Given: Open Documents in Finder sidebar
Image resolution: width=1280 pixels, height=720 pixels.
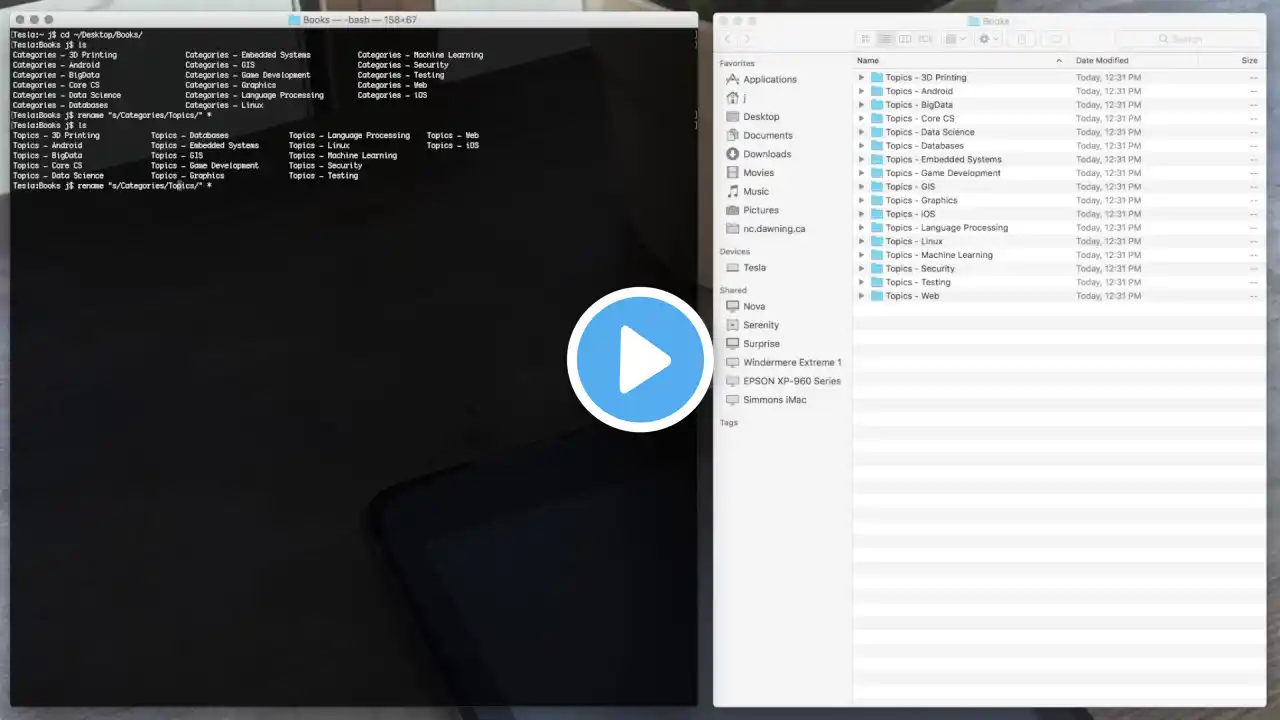Looking at the screenshot, I should [767, 136].
